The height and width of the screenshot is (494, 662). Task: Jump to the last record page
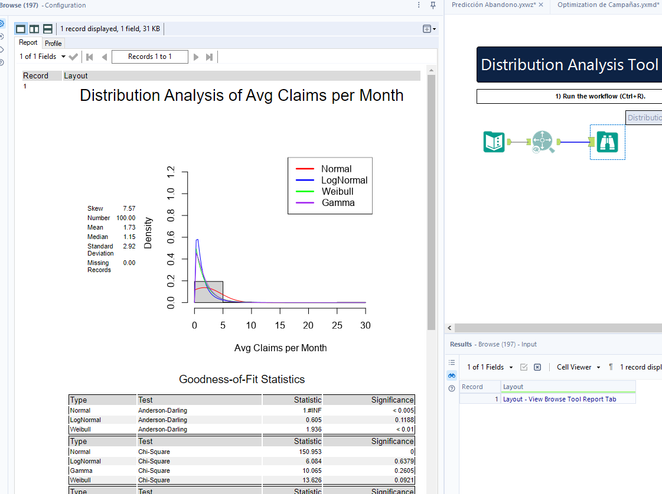209,57
